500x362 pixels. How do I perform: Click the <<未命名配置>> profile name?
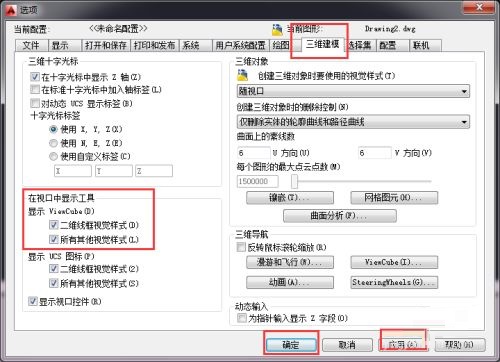pyautogui.click(x=118, y=29)
